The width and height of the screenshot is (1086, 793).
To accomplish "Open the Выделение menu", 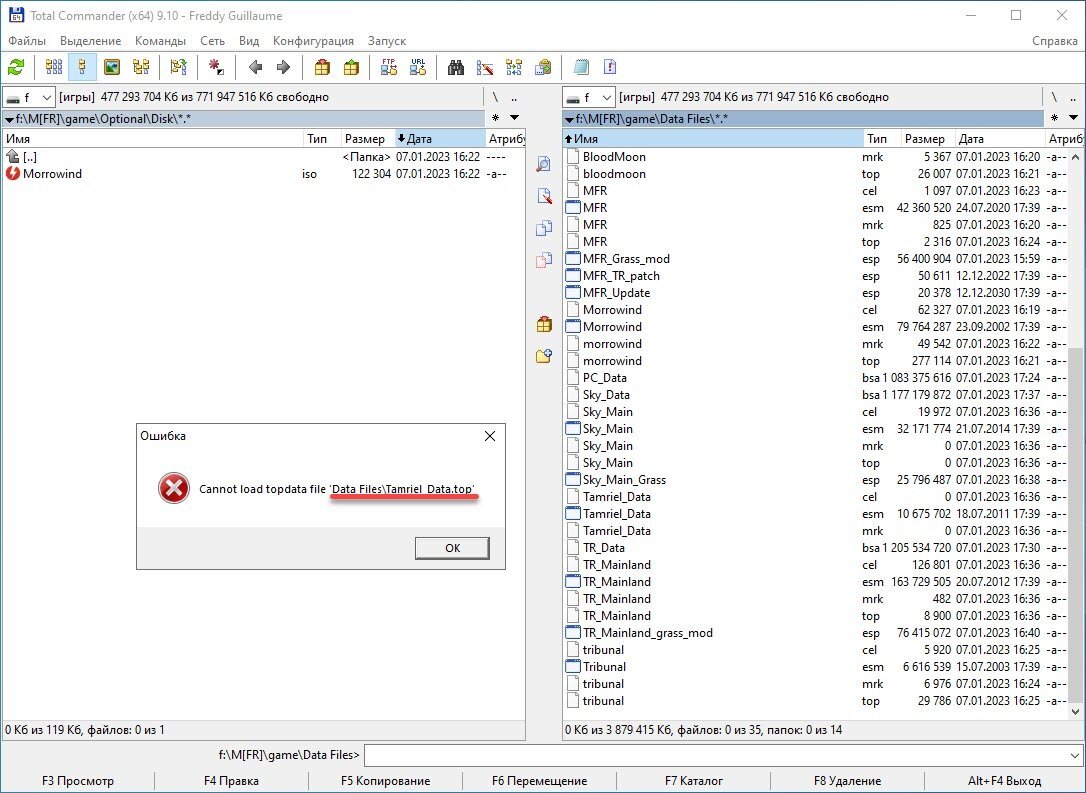I will tap(91, 41).
